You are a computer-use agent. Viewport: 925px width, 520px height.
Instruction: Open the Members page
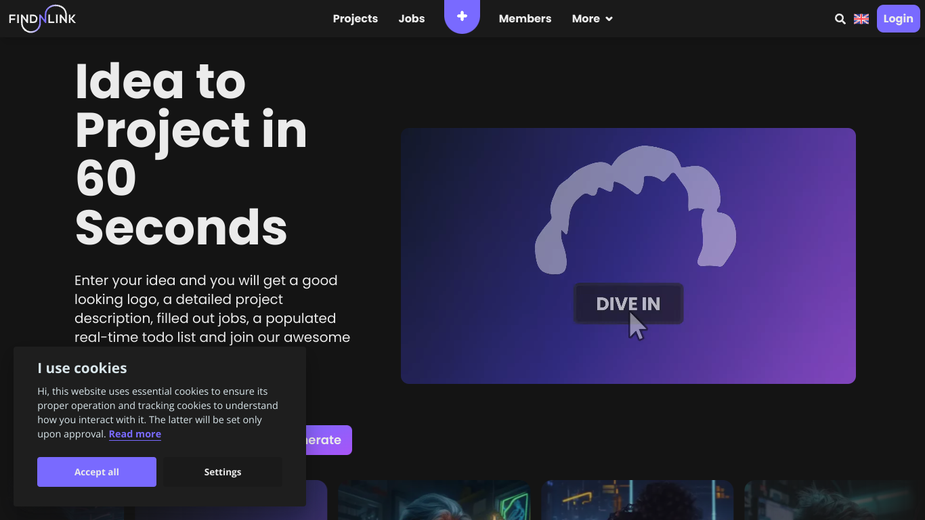point(525,19)
